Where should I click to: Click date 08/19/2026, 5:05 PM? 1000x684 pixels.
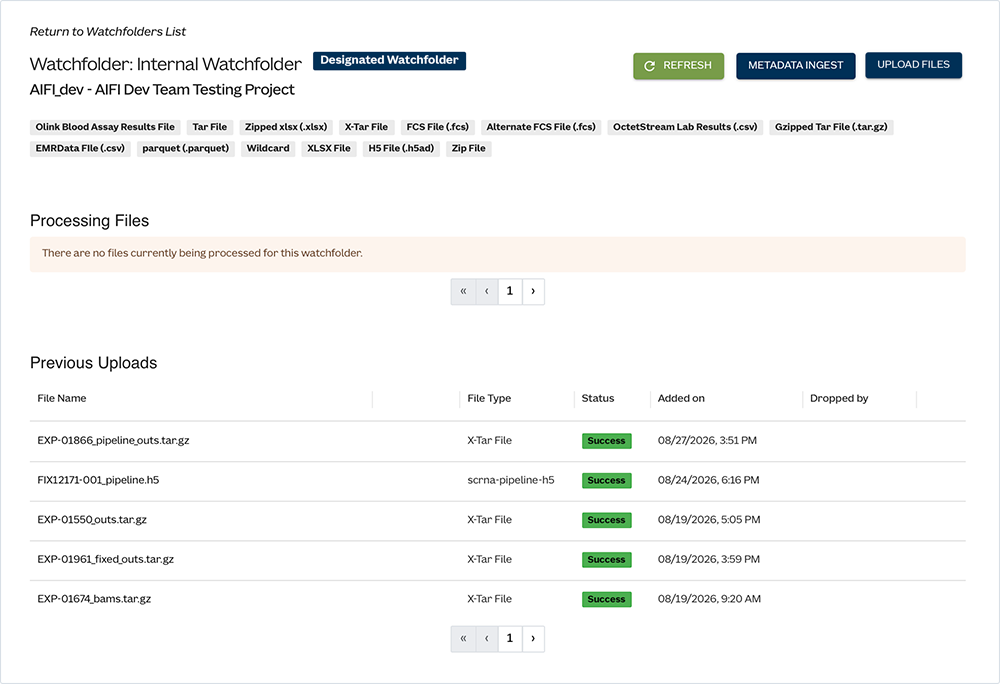click(x=709, y=520)
